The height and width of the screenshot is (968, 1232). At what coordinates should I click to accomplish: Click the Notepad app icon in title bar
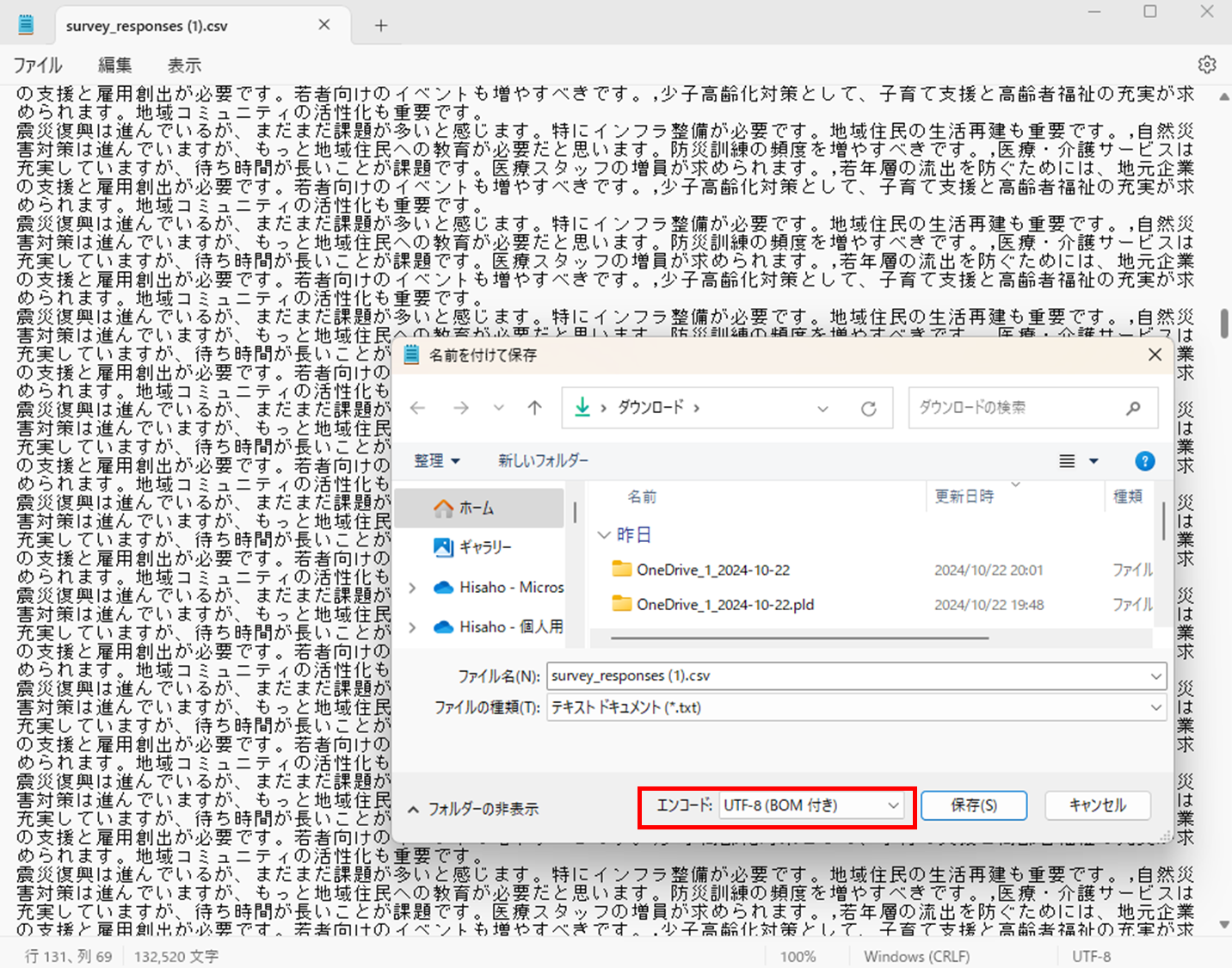26,25
